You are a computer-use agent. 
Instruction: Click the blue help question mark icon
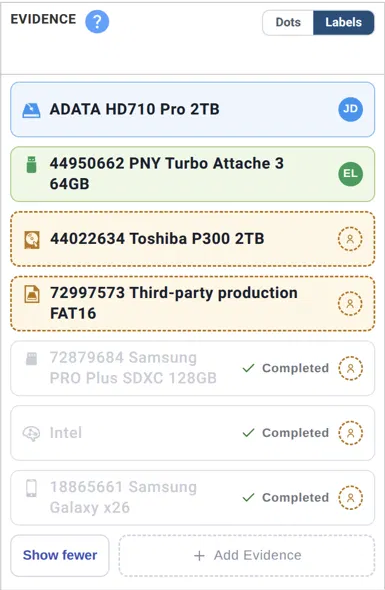[x=97, y=21]
